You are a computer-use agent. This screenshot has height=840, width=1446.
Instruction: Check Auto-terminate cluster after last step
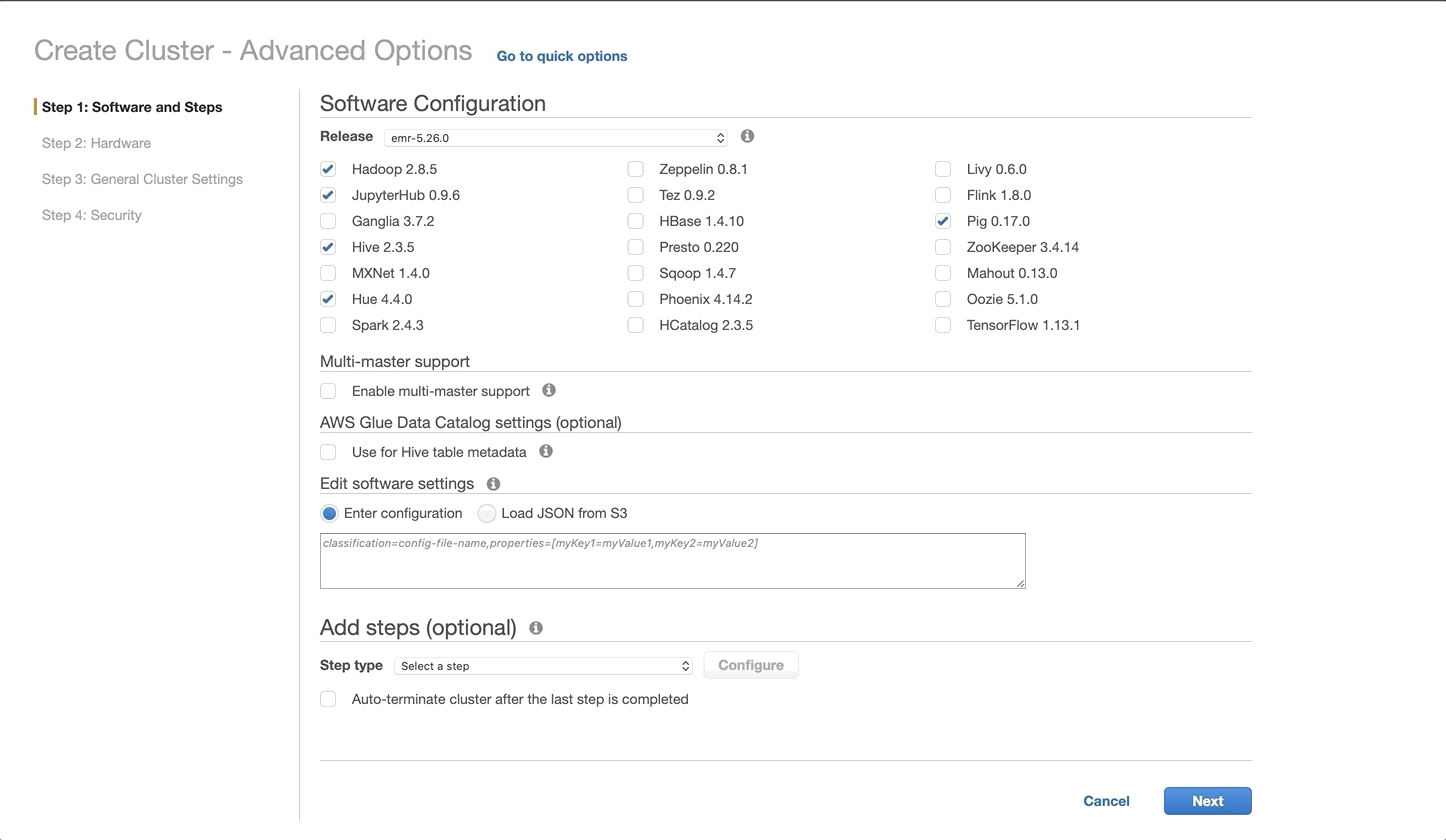(x=328, y=699)
